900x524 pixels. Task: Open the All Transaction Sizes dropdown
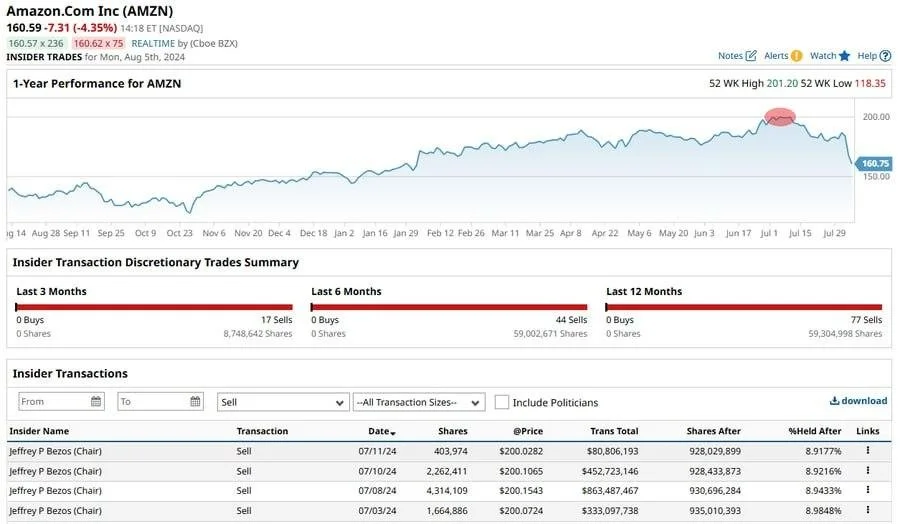click(418, 402)
